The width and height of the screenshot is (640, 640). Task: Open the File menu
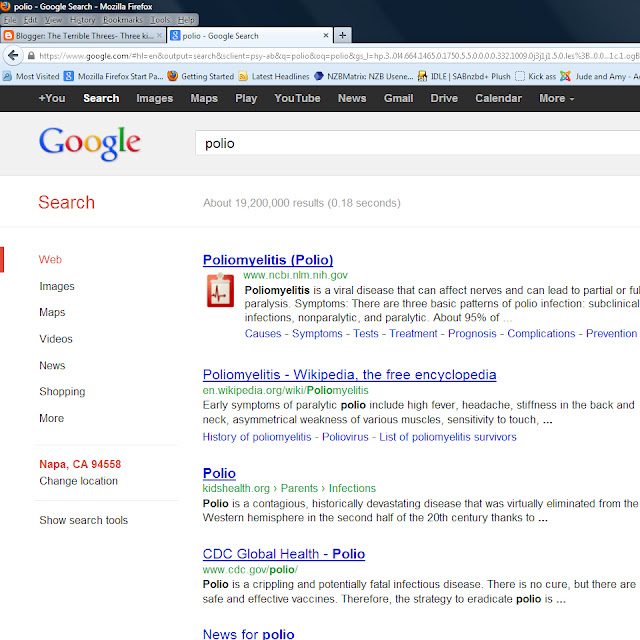point(10,20)
